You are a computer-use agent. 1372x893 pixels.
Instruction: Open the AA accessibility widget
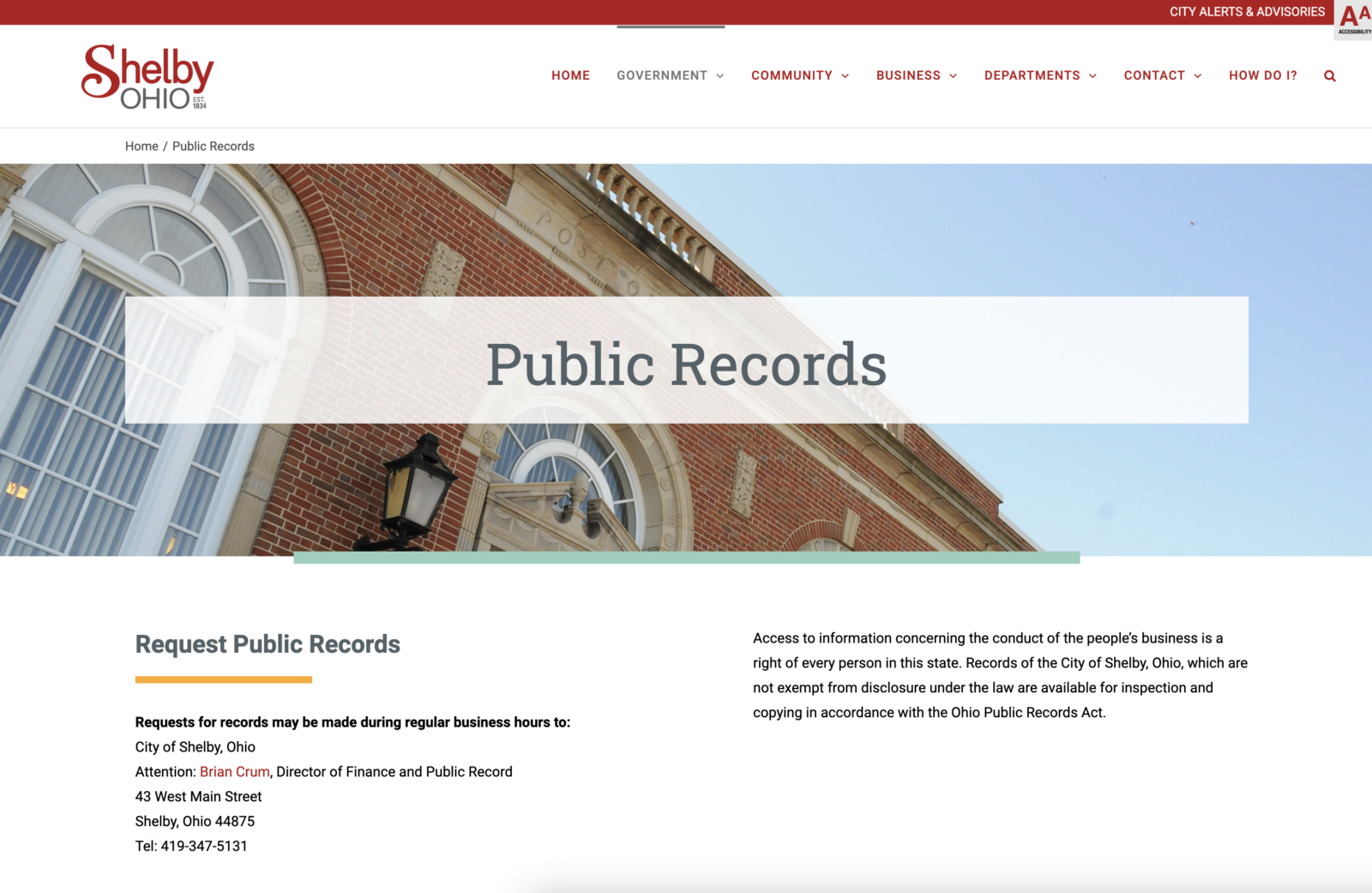[1353, 17]
